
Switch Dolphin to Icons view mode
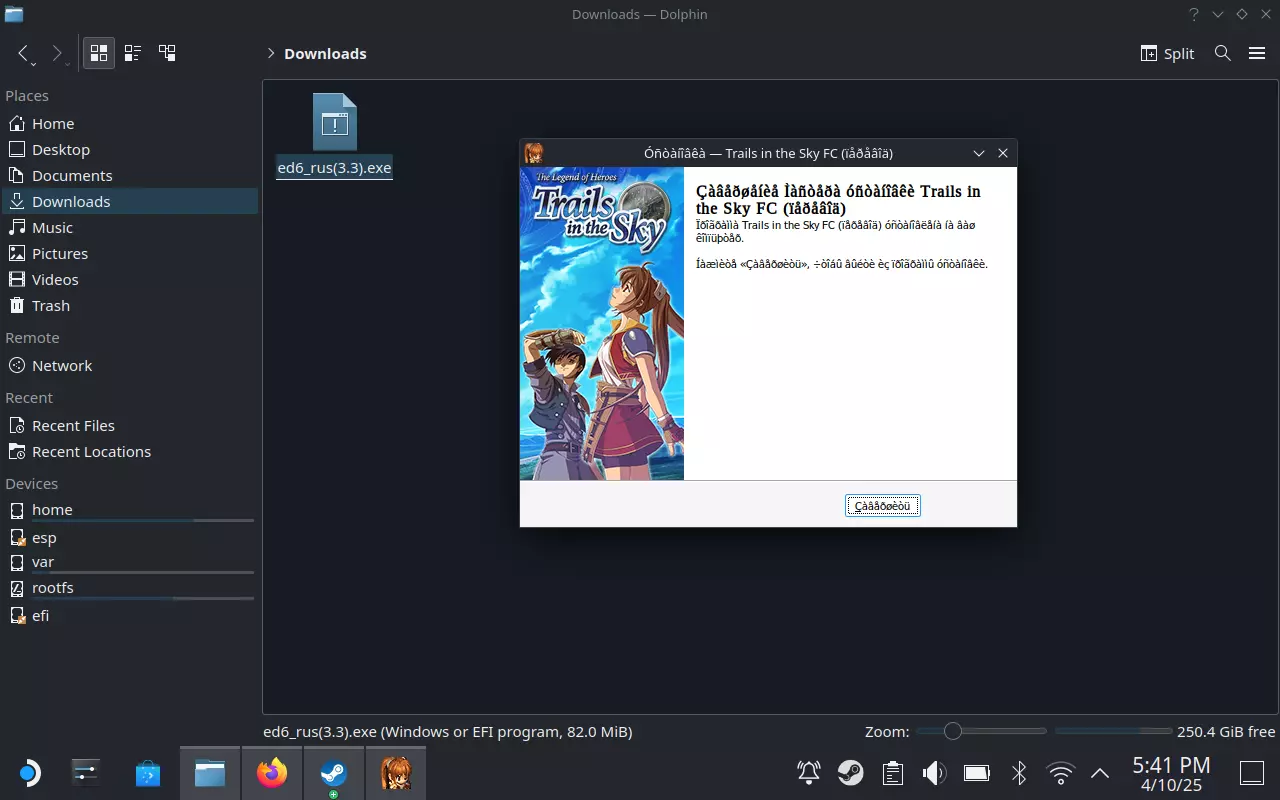point(99,54)
